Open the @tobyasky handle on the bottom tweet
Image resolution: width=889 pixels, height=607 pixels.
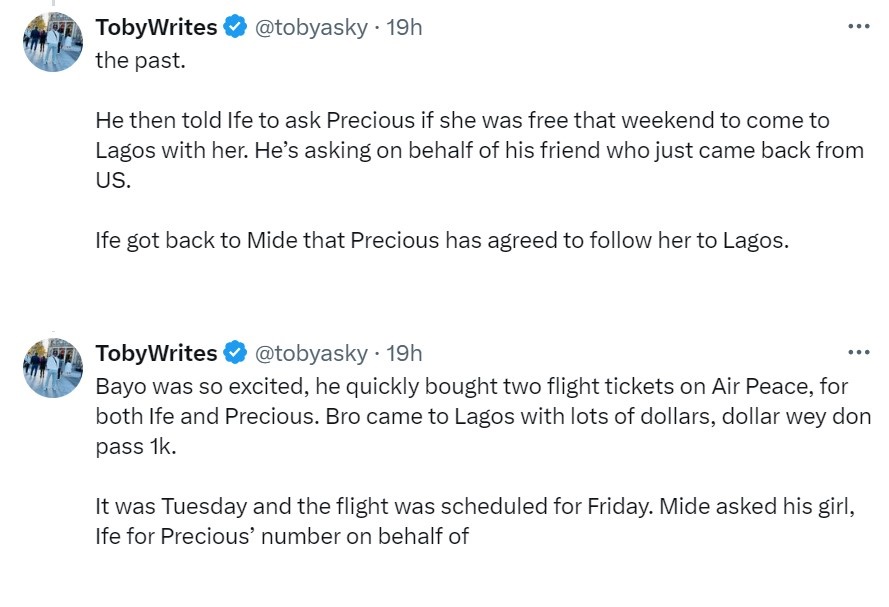pos(311,354)
